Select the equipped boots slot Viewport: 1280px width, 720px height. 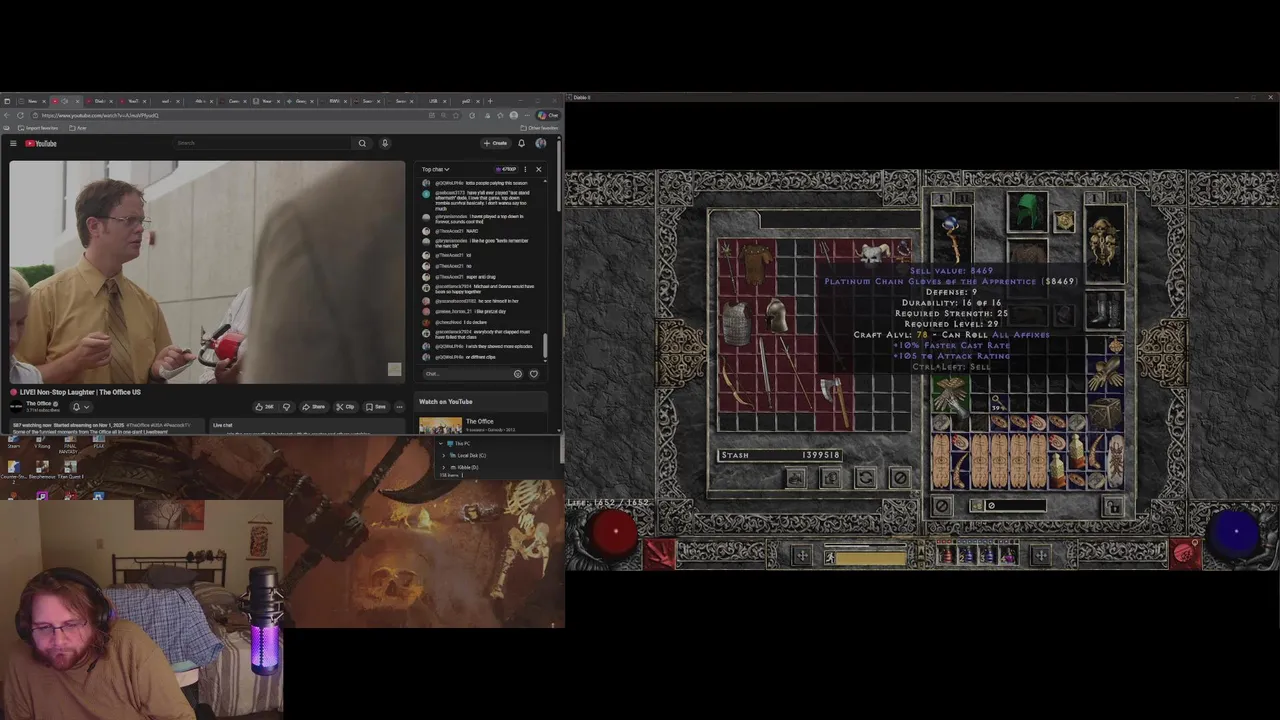click(x=1104, y=309)
